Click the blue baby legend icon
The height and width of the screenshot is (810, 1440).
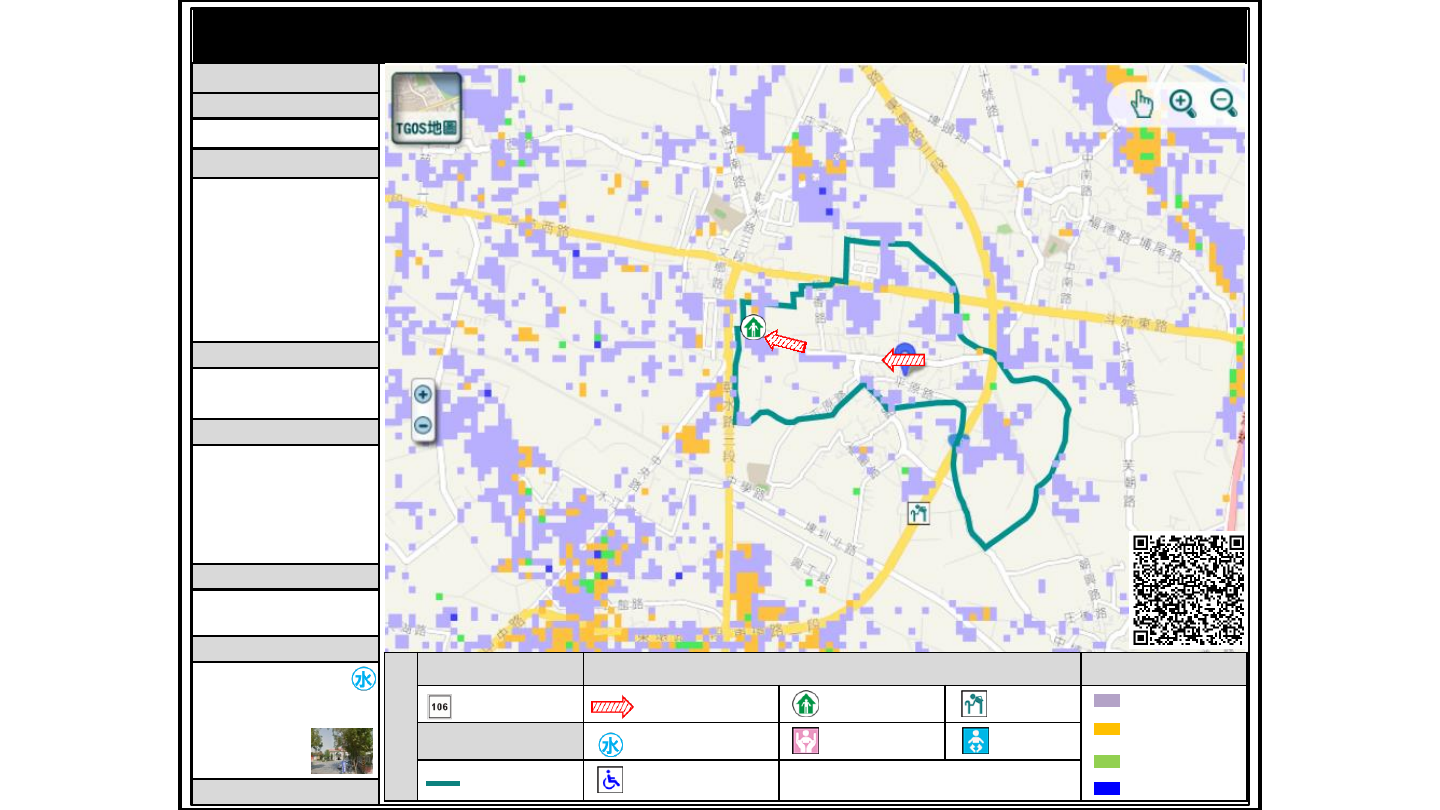975,742
